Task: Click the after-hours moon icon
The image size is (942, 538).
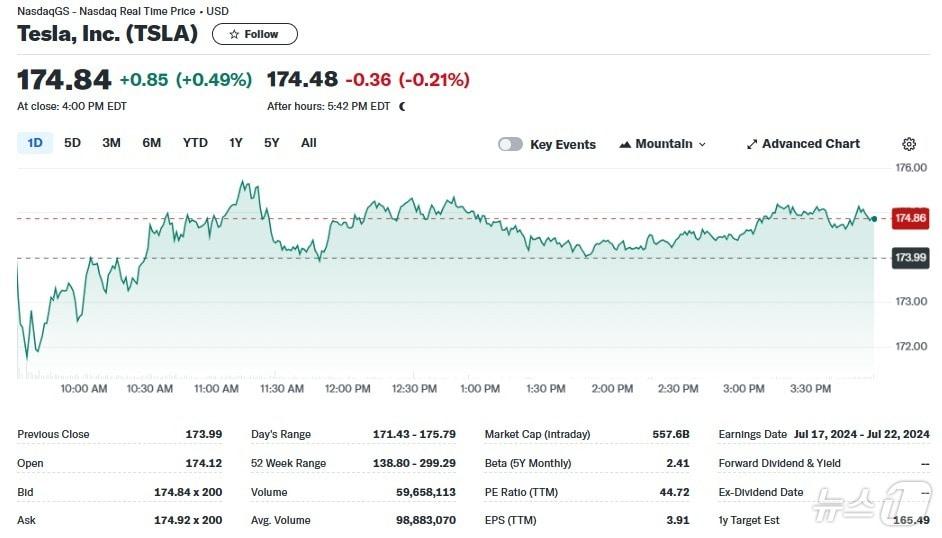Action: tap(402, 106)
